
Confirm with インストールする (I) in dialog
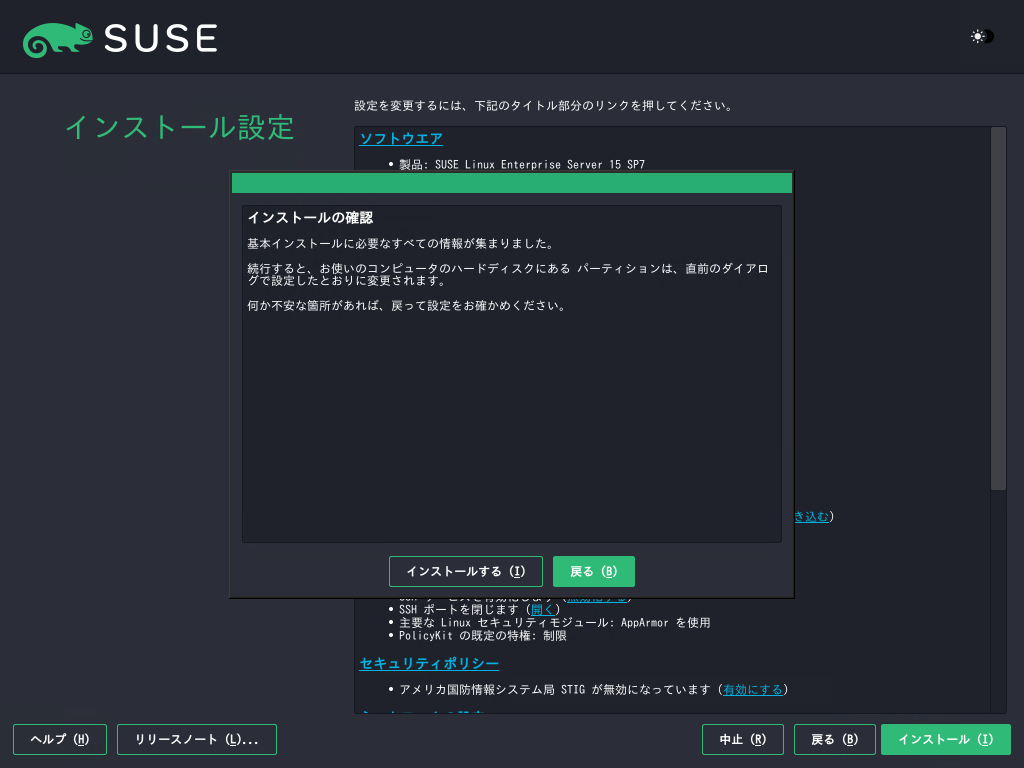[x=465, y=571]
